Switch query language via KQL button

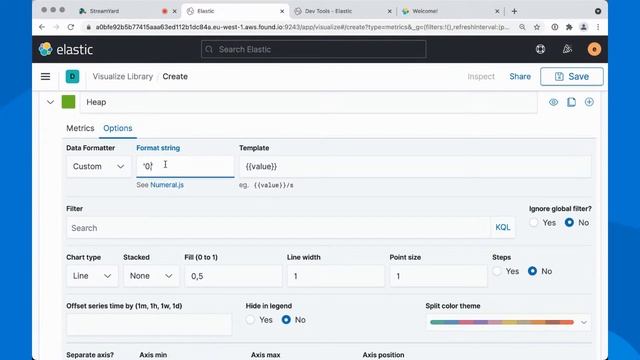[502, 227]
